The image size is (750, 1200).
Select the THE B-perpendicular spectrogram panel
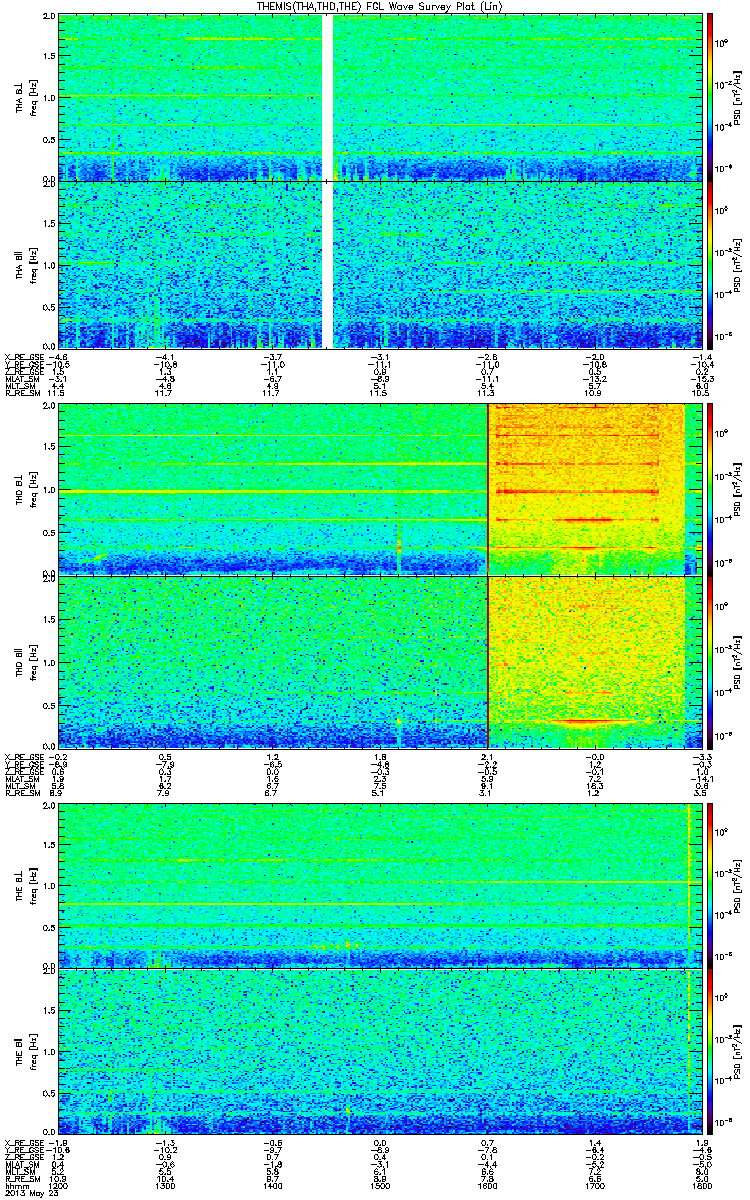[379, 885]
